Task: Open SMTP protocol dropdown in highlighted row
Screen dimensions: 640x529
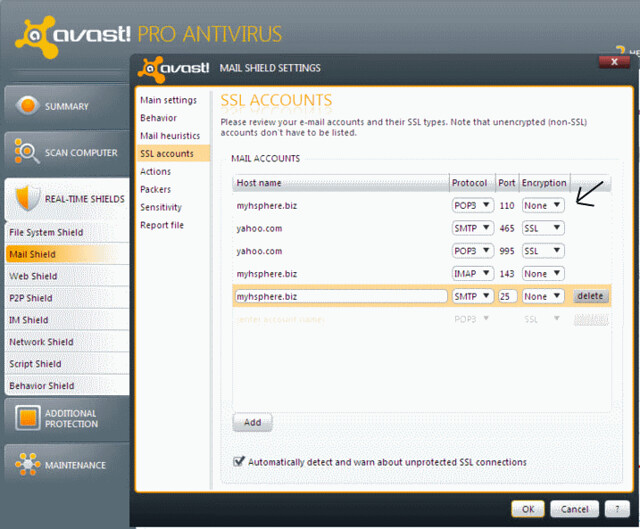Action: 473,296
